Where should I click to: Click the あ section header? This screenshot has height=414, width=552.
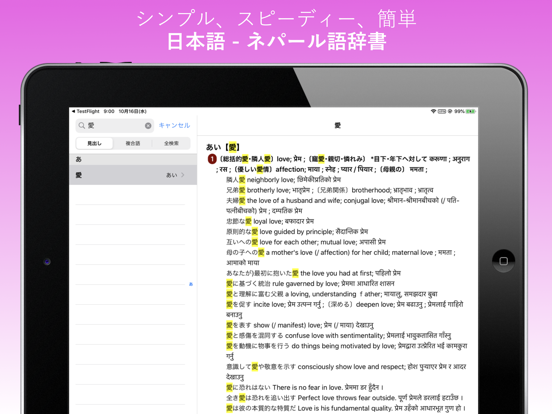coord(133,159)
